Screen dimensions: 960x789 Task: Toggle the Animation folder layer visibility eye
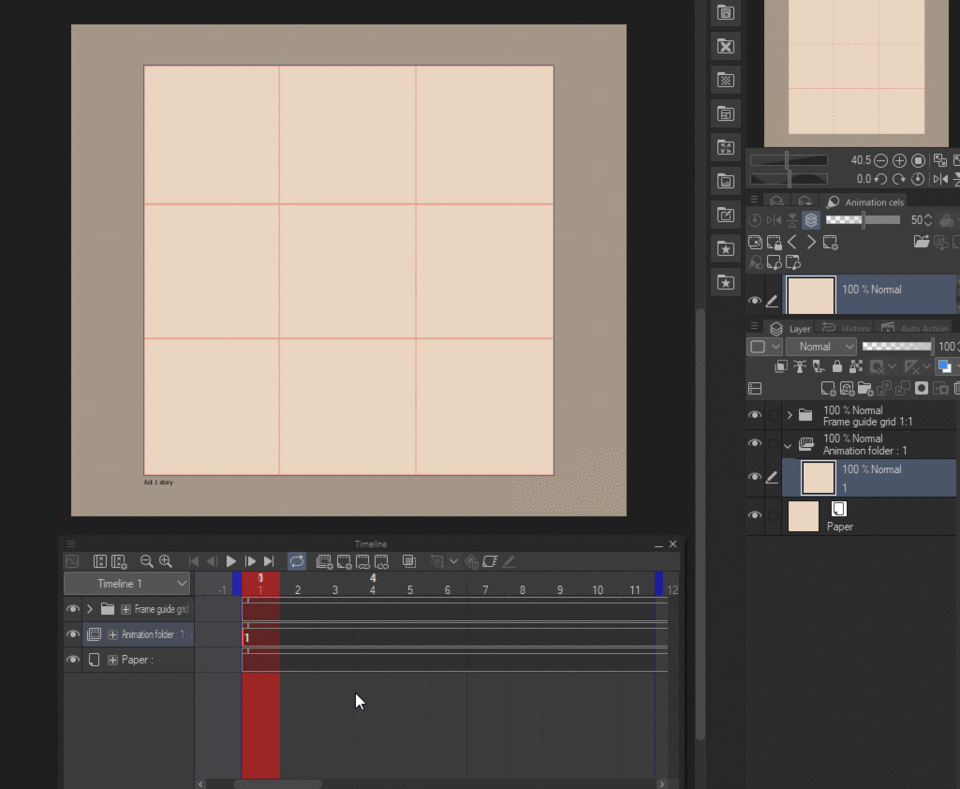click(x=755, y=445)
